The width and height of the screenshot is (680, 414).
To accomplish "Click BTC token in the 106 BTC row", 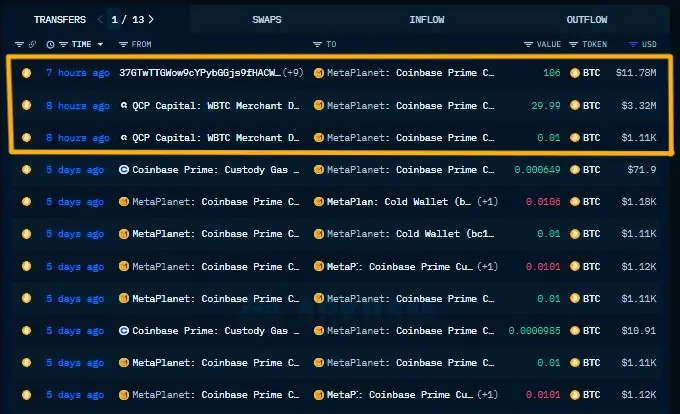I will point(591,73).
